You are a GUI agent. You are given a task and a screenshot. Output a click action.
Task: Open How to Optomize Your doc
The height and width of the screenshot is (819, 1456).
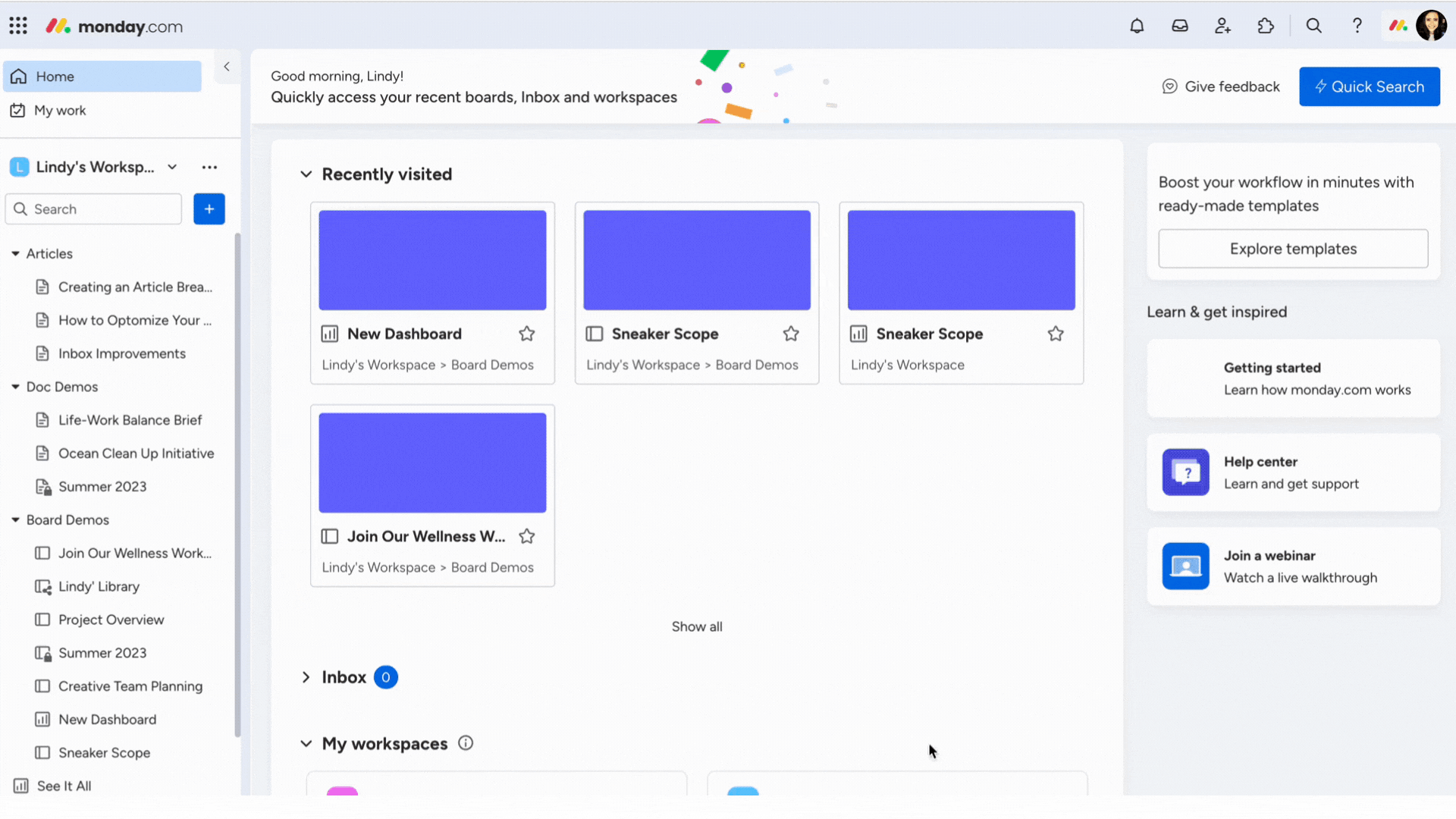(124, 321)
